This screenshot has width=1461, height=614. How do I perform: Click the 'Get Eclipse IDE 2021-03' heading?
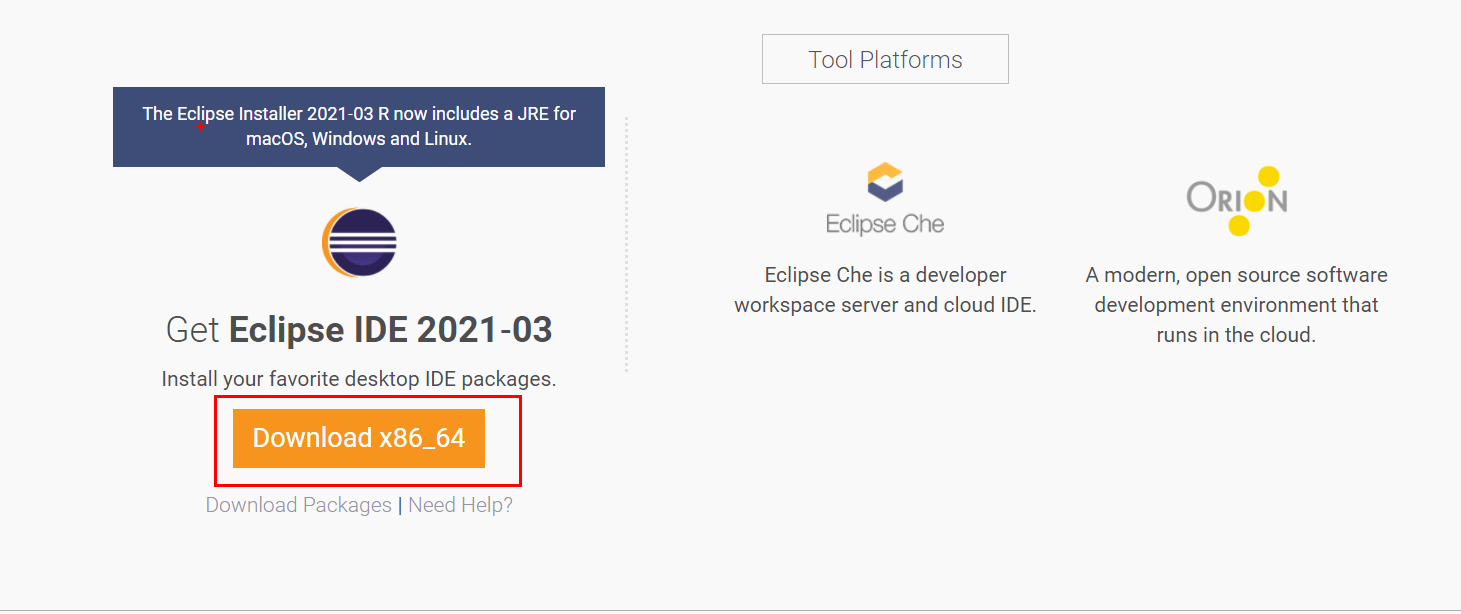tap(359, 330)
